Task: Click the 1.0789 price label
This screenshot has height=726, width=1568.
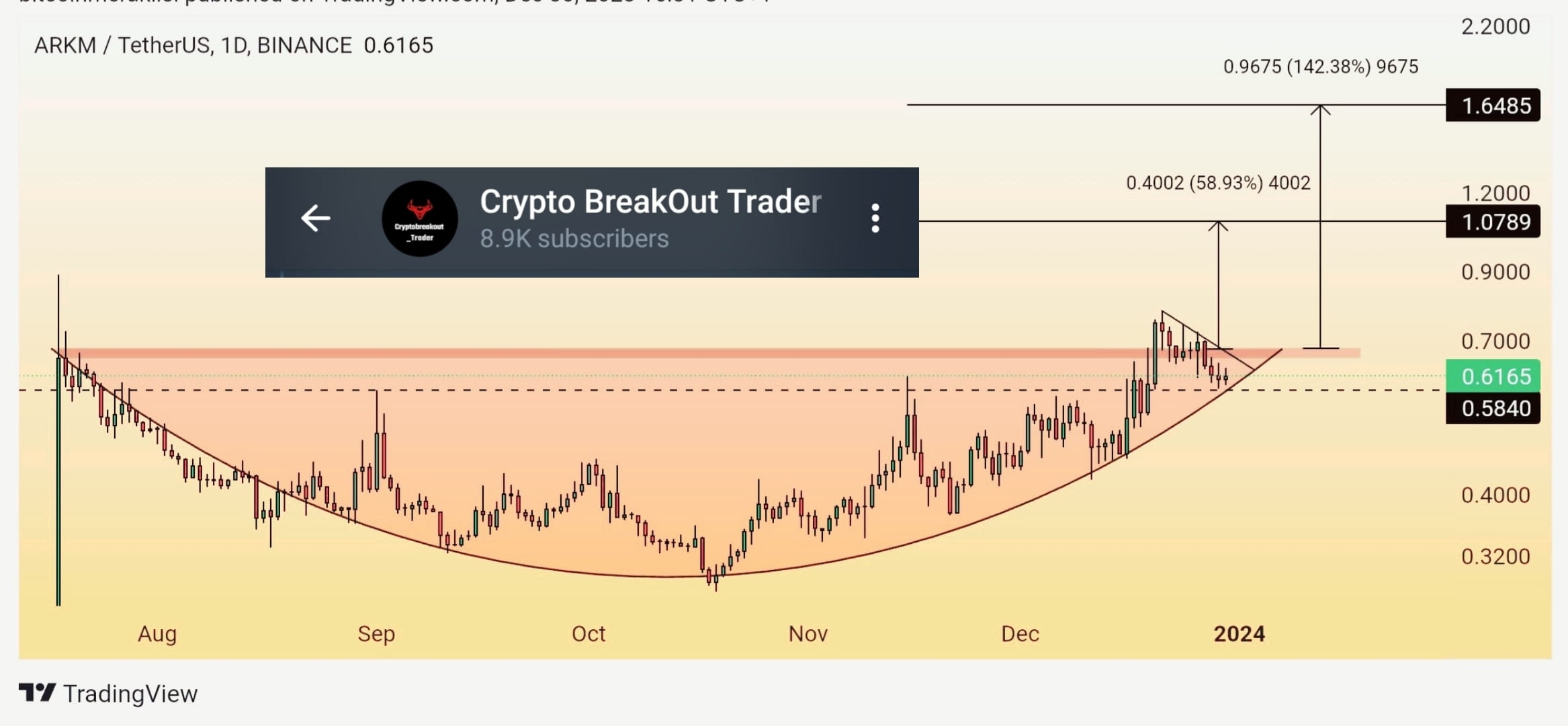Action: [1493, 222]
